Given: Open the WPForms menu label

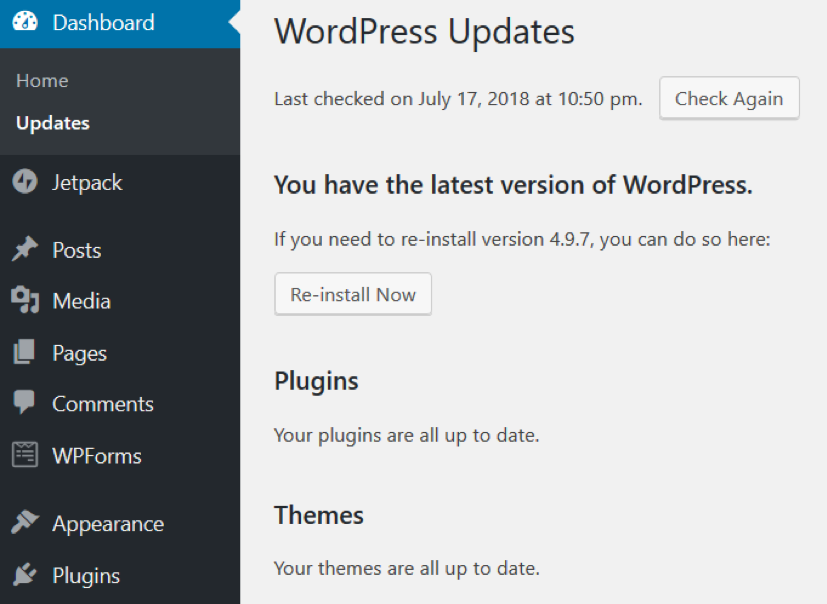Looking at the screenshot, I should click(97, 456).
